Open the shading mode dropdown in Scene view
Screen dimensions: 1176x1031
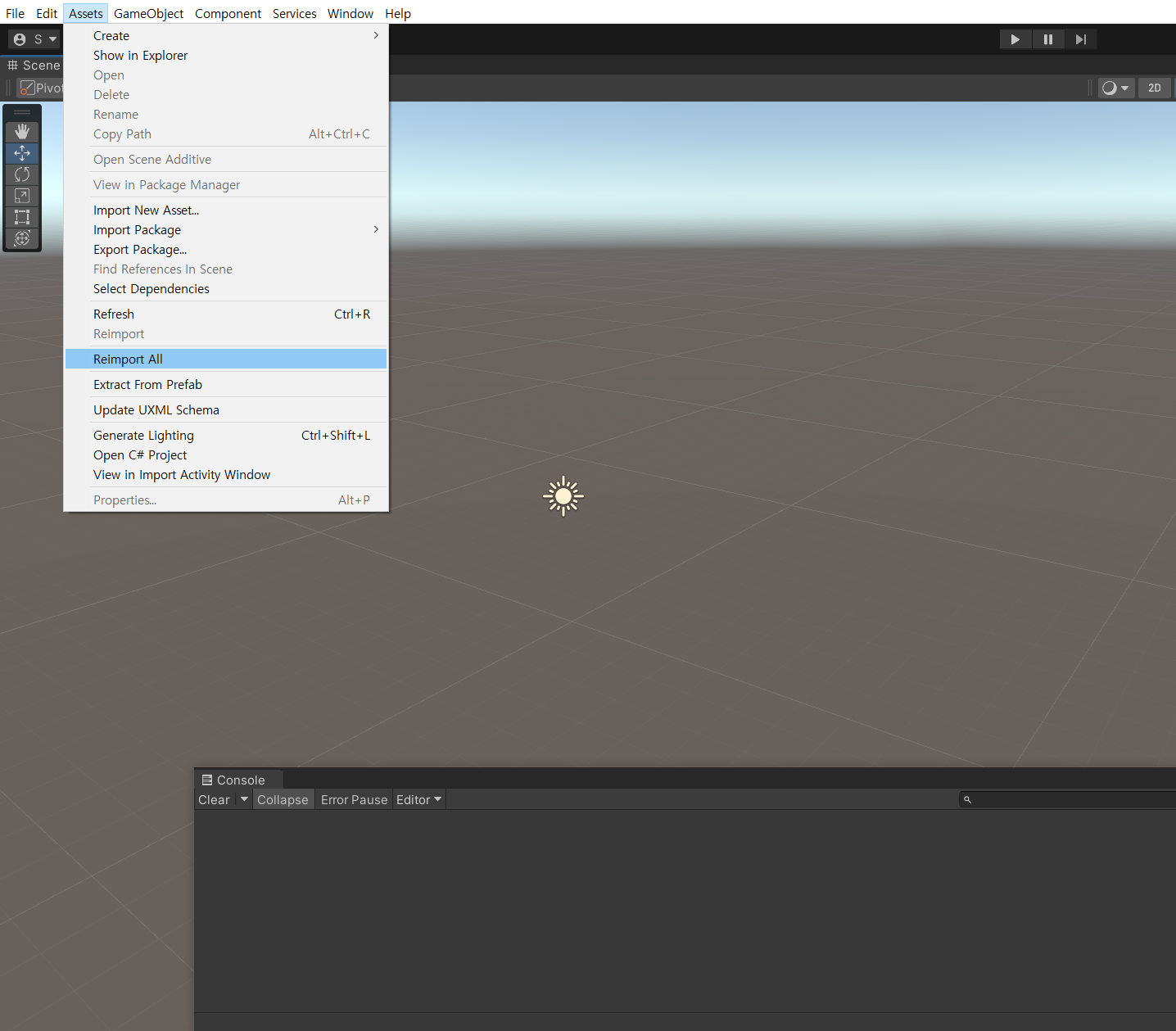coord(1115,88)
